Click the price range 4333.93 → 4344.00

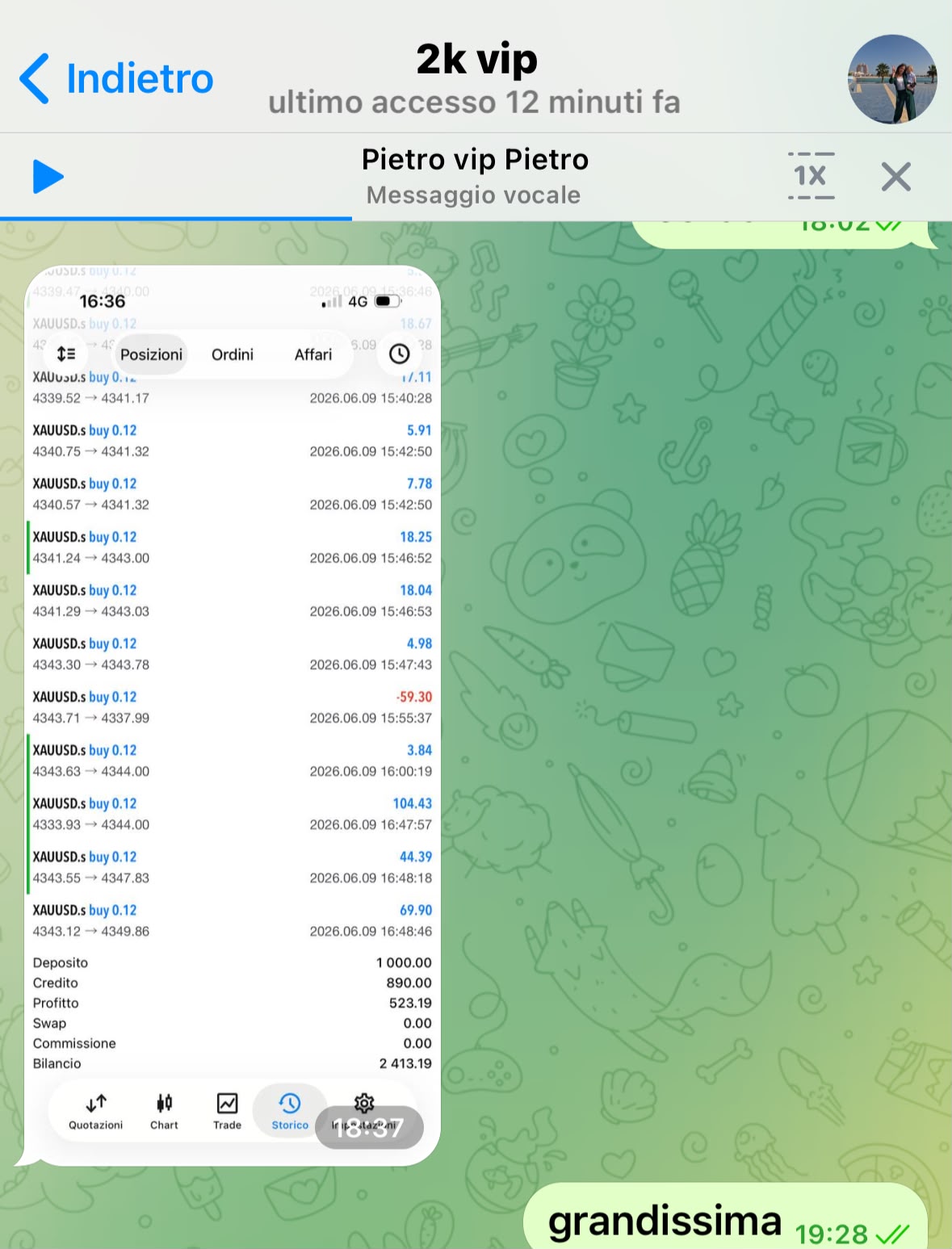[x=91, y=824]
